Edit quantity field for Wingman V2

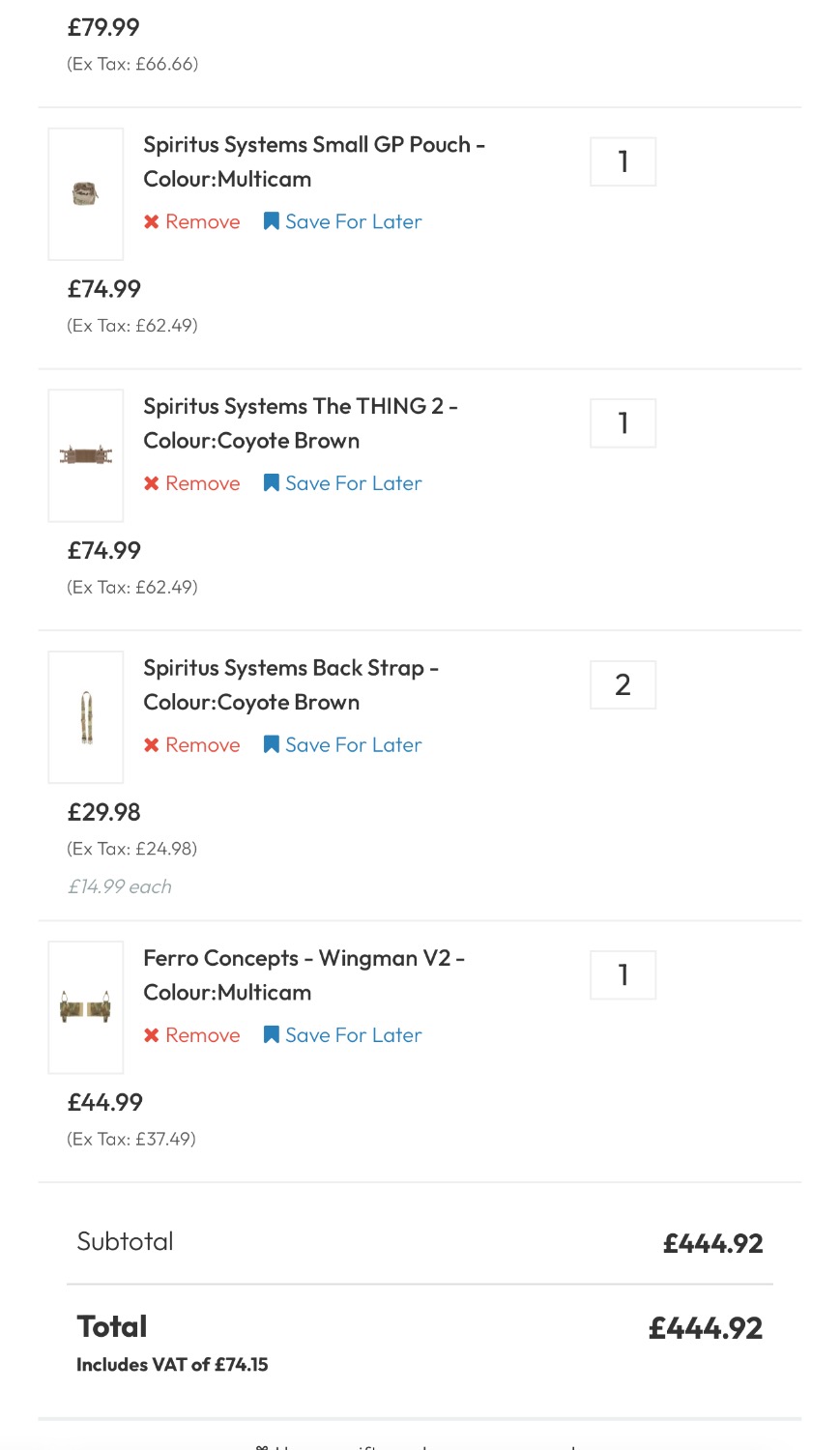[623, 974]
